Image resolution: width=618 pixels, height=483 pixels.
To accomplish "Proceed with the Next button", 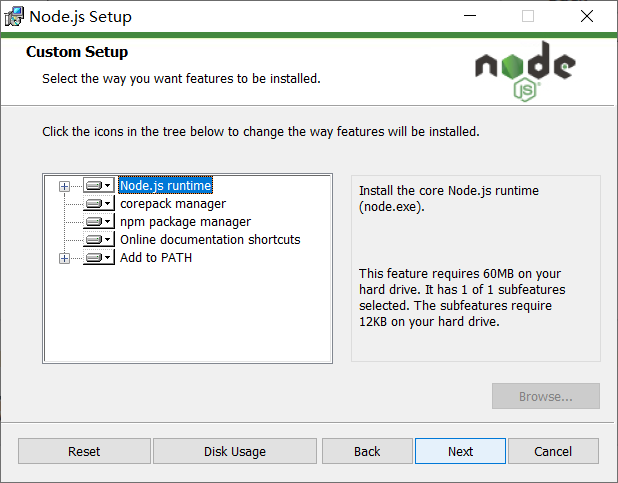I will pyautogui.click(x=460, y=451).
